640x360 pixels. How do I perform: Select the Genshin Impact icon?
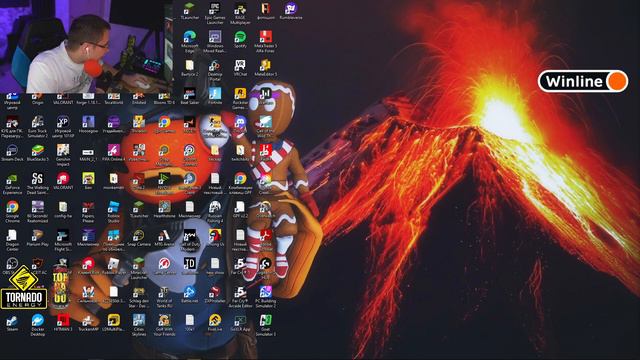coord(63,155)
